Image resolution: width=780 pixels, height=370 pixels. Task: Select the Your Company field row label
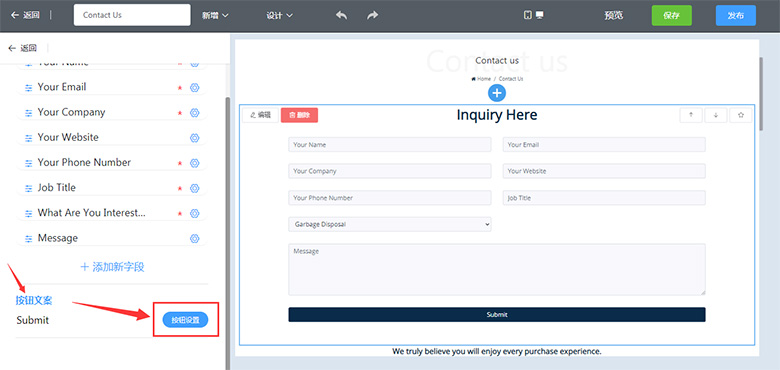tap(72, 112)
